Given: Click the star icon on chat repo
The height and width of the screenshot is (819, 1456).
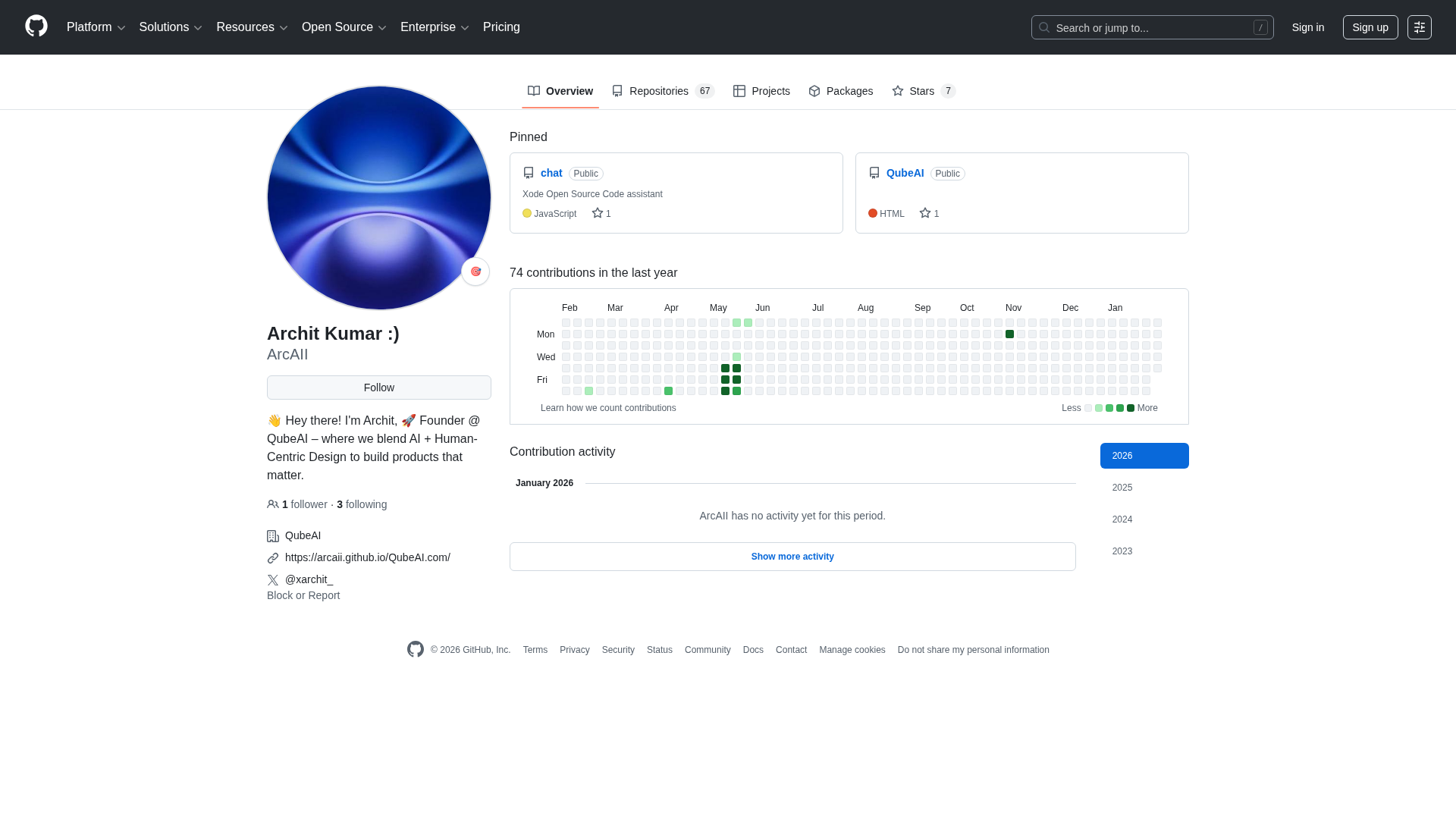Looking at the screenshot, I should pos(598,213).
